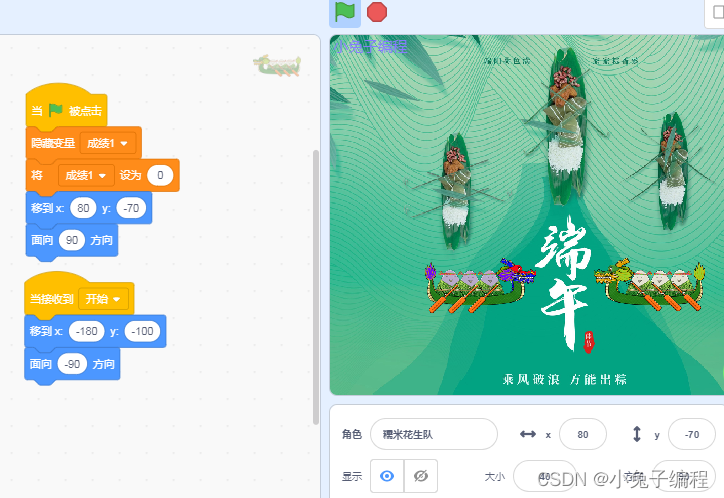Click the x value 80 in go-to block
The width and height of the screenshot is (724, 498).
(x=83, y=208)
